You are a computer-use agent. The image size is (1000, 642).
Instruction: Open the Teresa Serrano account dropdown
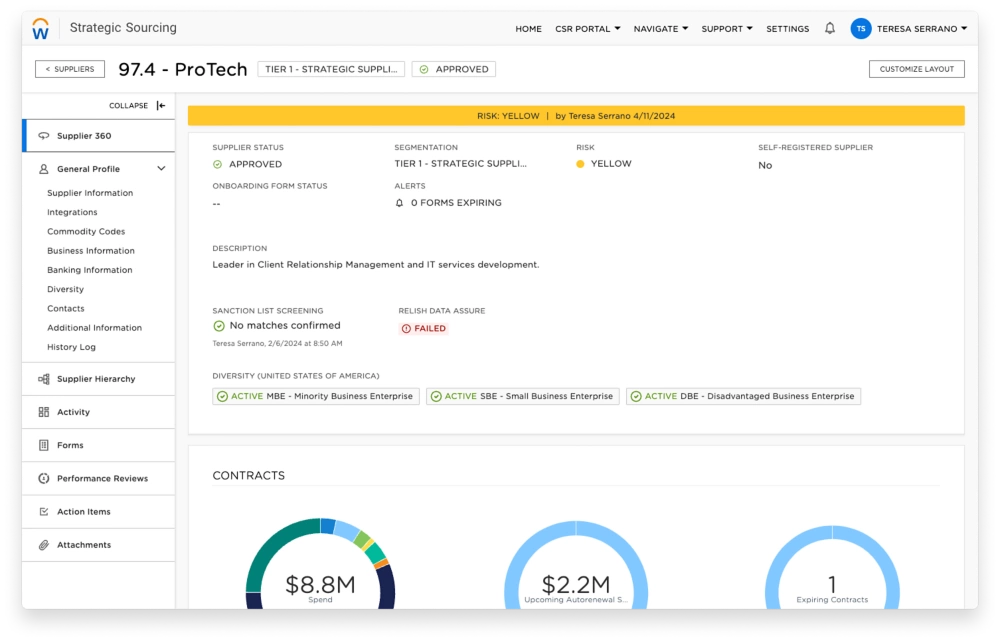click(x=921, y=29)
